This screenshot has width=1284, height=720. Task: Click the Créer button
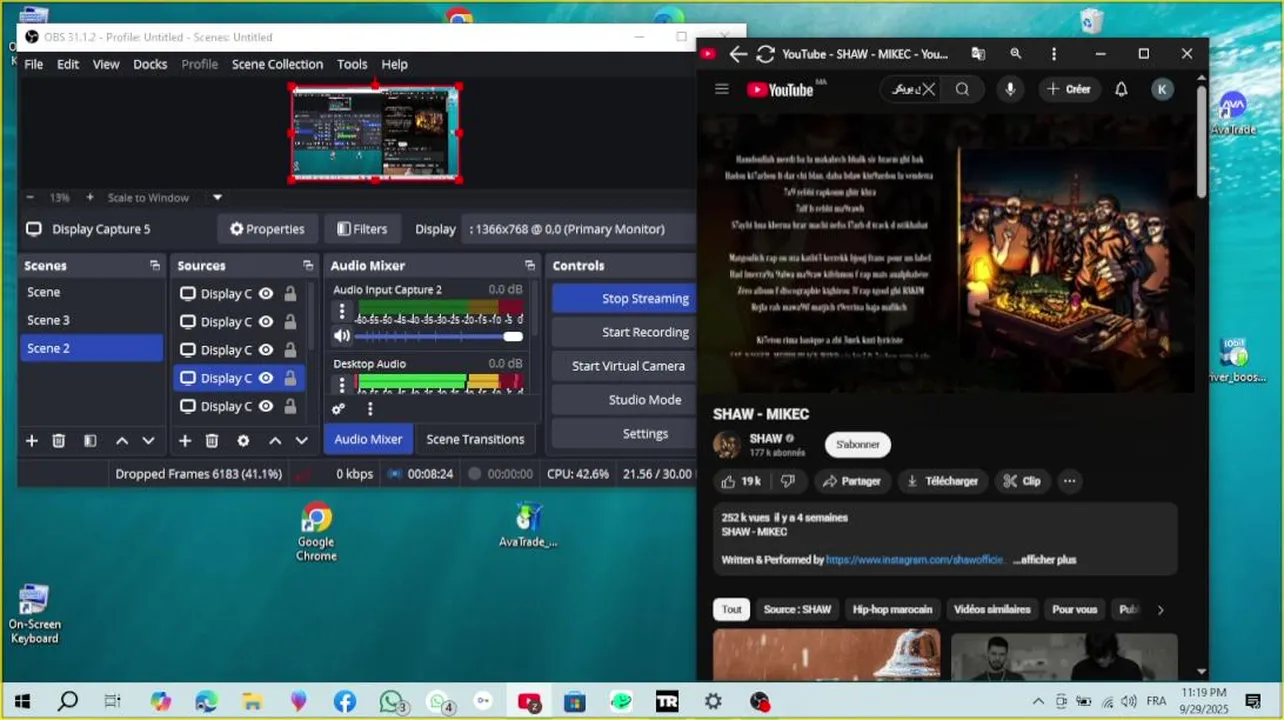point(1068,89)
